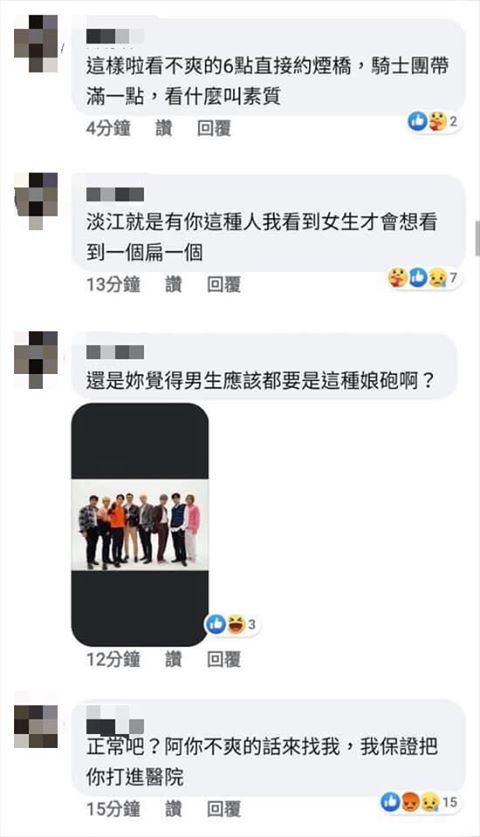480x837 pixels.
Task: Click 讚 on the 15分鐘 comment
Action: pyautogui.click(x=174, y=809)
